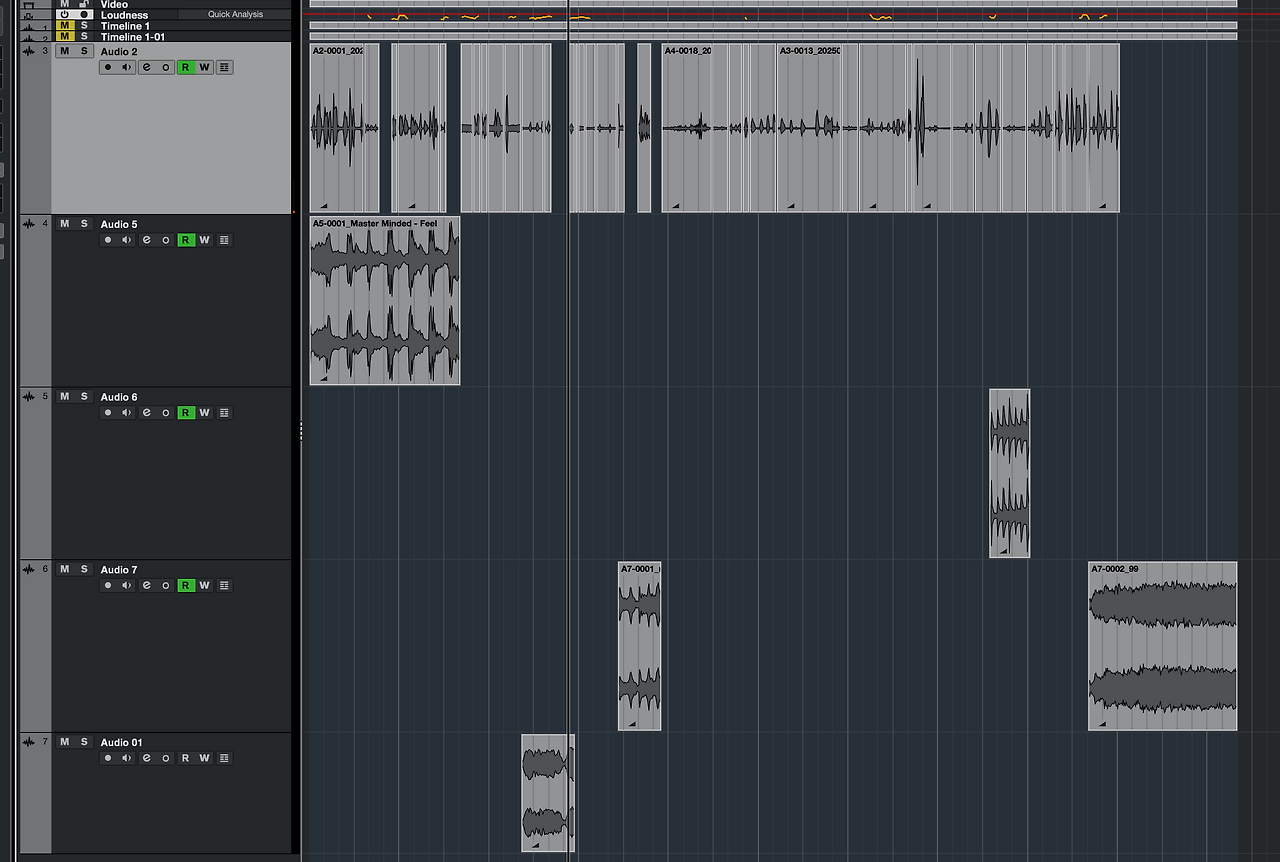The width and height of the screenshot is (1280, 862).
Task: Select the A3-0013 audio clip
Action: click(809, 128)
